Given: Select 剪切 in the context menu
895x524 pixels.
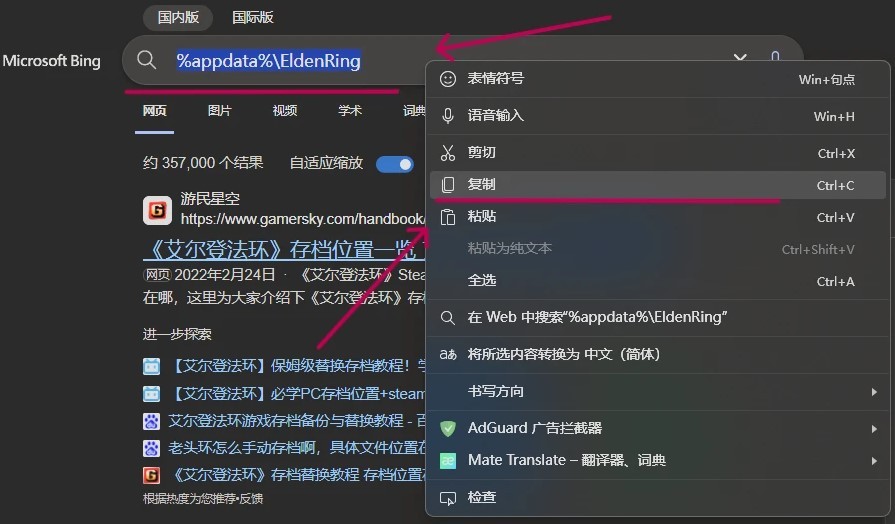Looking at the screenshot, I should pyautogui.click(x=657, y=153).
